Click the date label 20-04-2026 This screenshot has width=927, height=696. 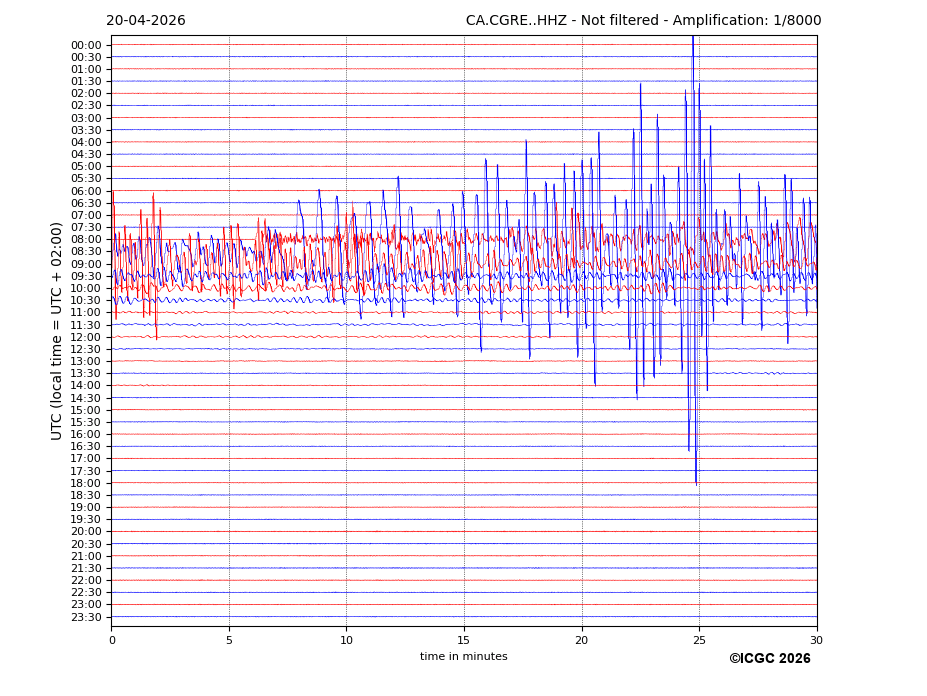[146, 21]
